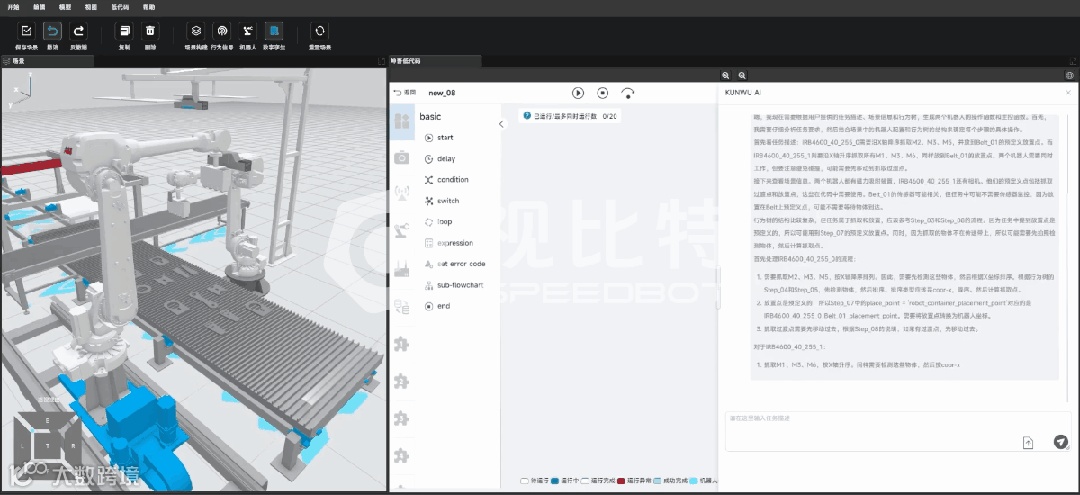Click the globe language icon

coord(1070,75)
